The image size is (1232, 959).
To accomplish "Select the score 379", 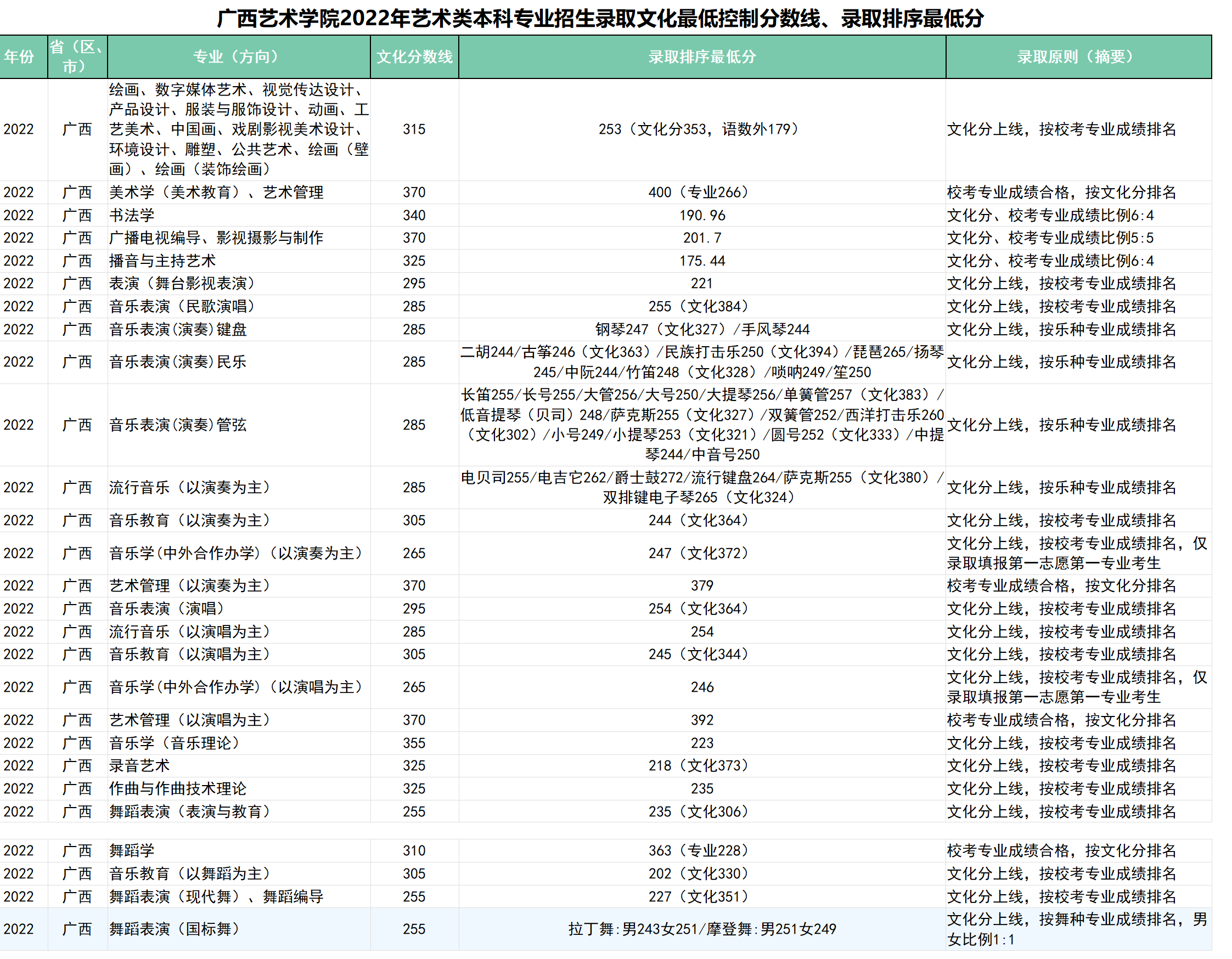I will click(x=702, y=586).
